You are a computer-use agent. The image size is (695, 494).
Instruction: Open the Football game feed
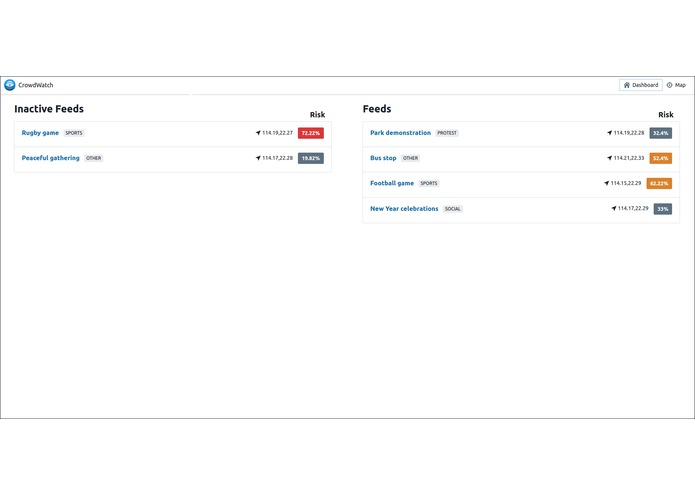(392, 183)
